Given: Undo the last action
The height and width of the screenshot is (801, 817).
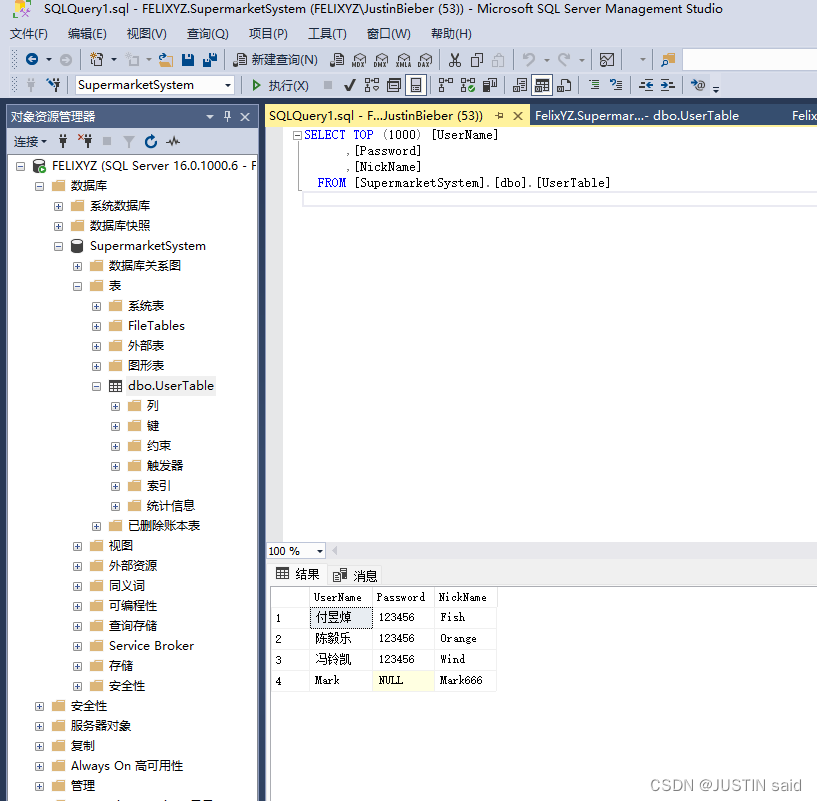Looking at the screenshot, I should (529, 60).
